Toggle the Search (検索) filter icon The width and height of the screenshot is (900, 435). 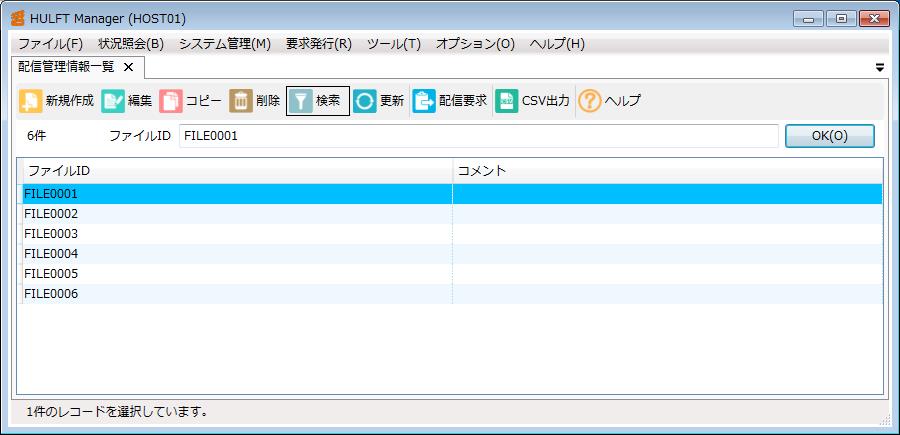pyautogui.click(x=301, y=101)
